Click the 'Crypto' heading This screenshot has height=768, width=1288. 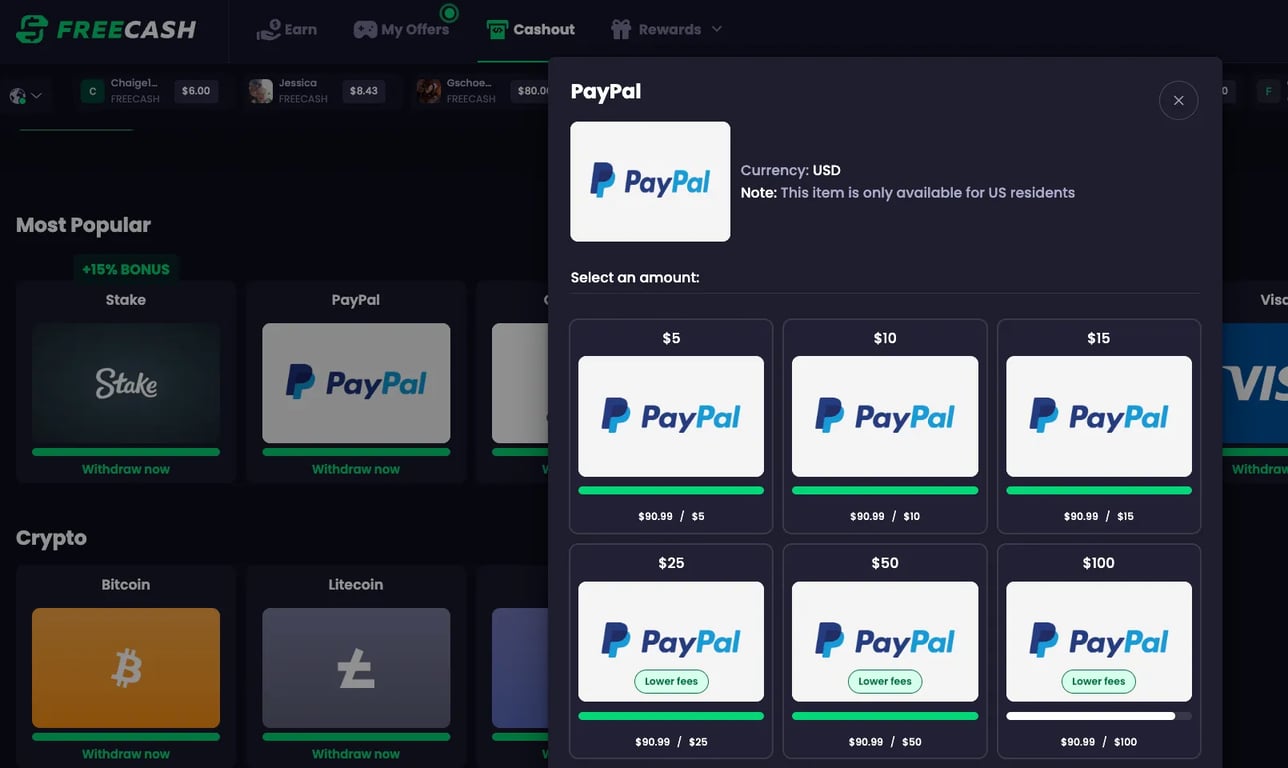51,538
